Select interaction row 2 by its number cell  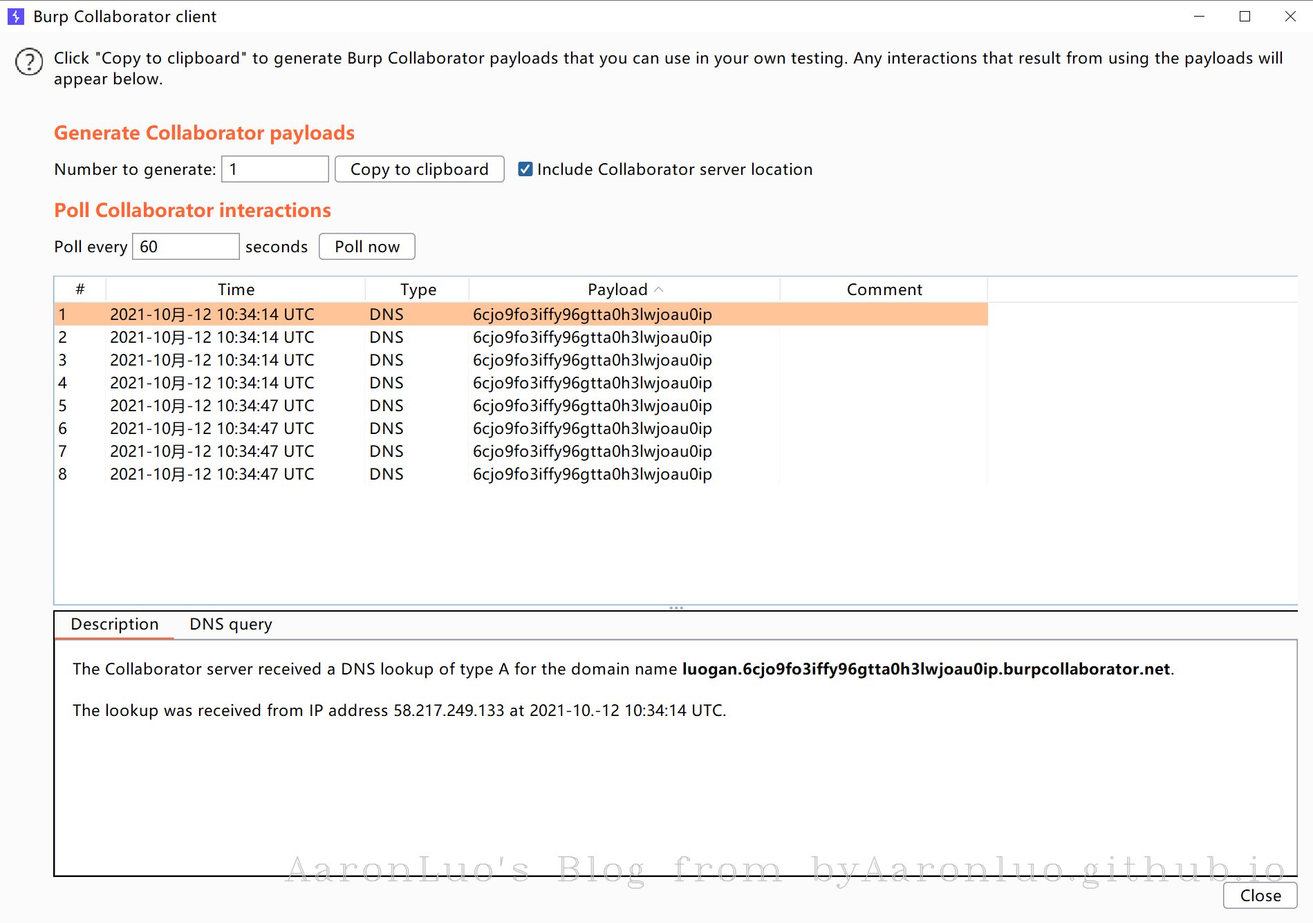tap(80, 337)
